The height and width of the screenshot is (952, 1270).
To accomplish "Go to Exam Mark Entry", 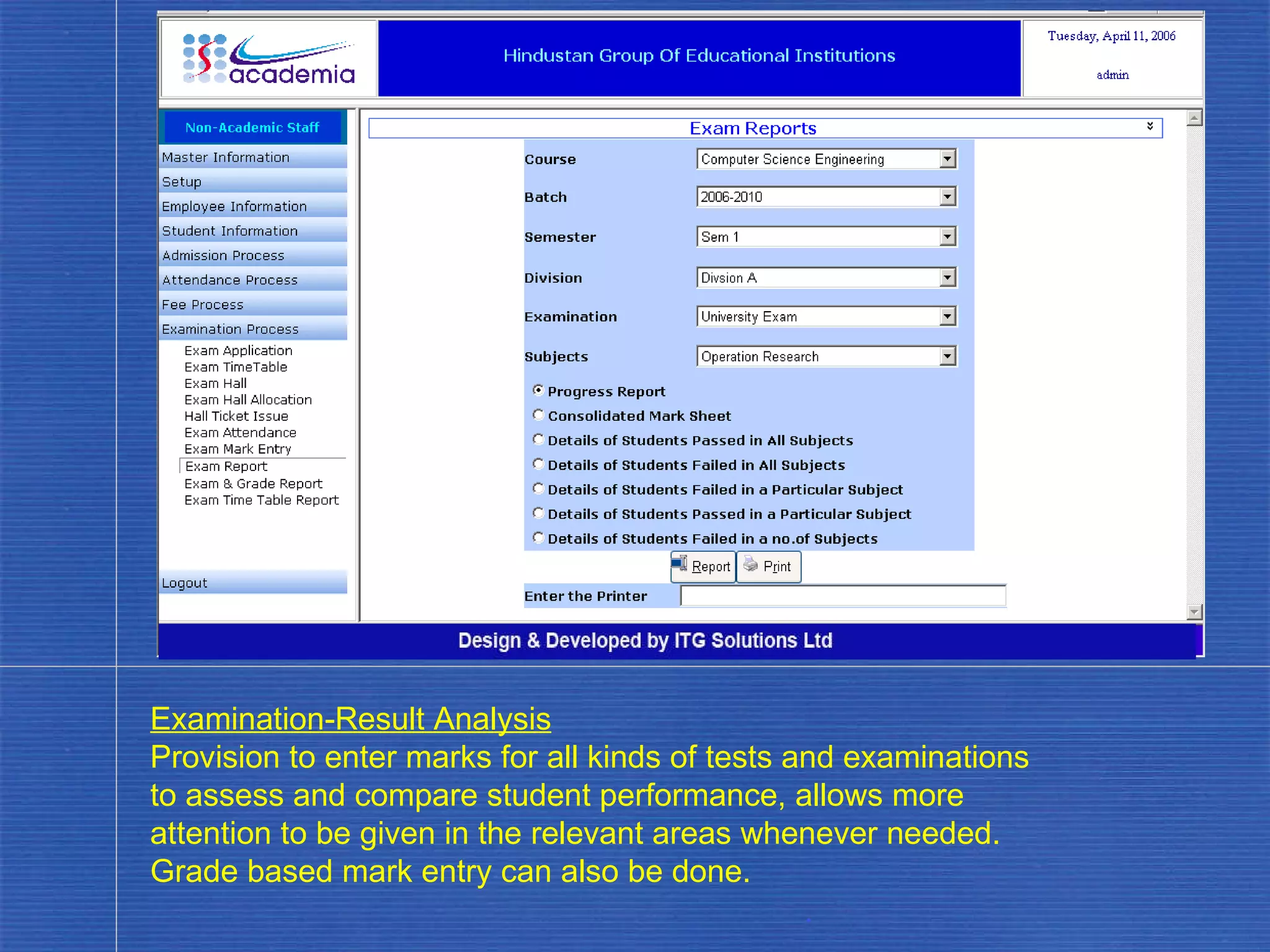I will pyautogui.click(x=238, y=449).
